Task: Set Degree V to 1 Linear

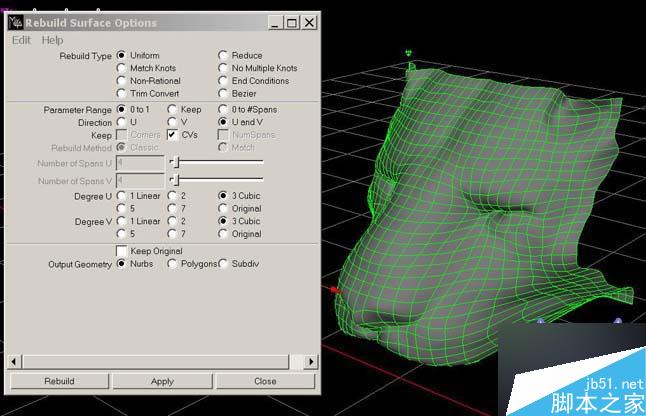Action: [x=121, y=221]
